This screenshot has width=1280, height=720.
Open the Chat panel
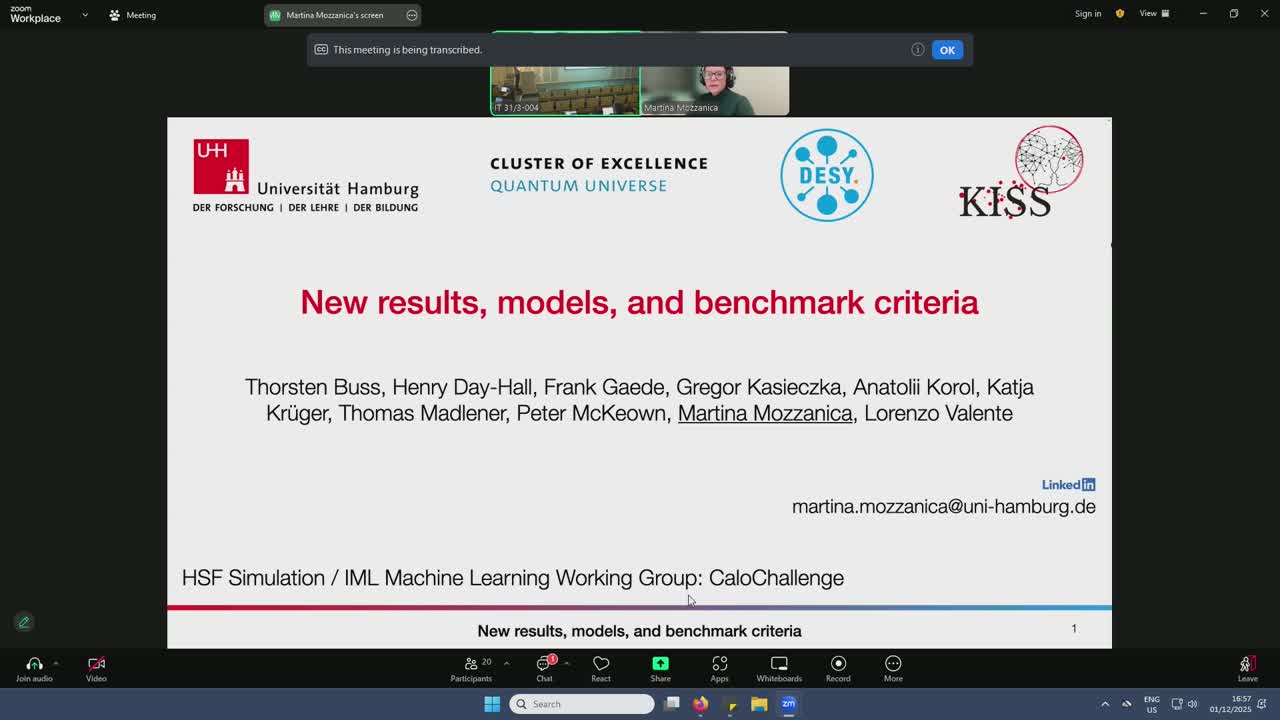point(544,664)
